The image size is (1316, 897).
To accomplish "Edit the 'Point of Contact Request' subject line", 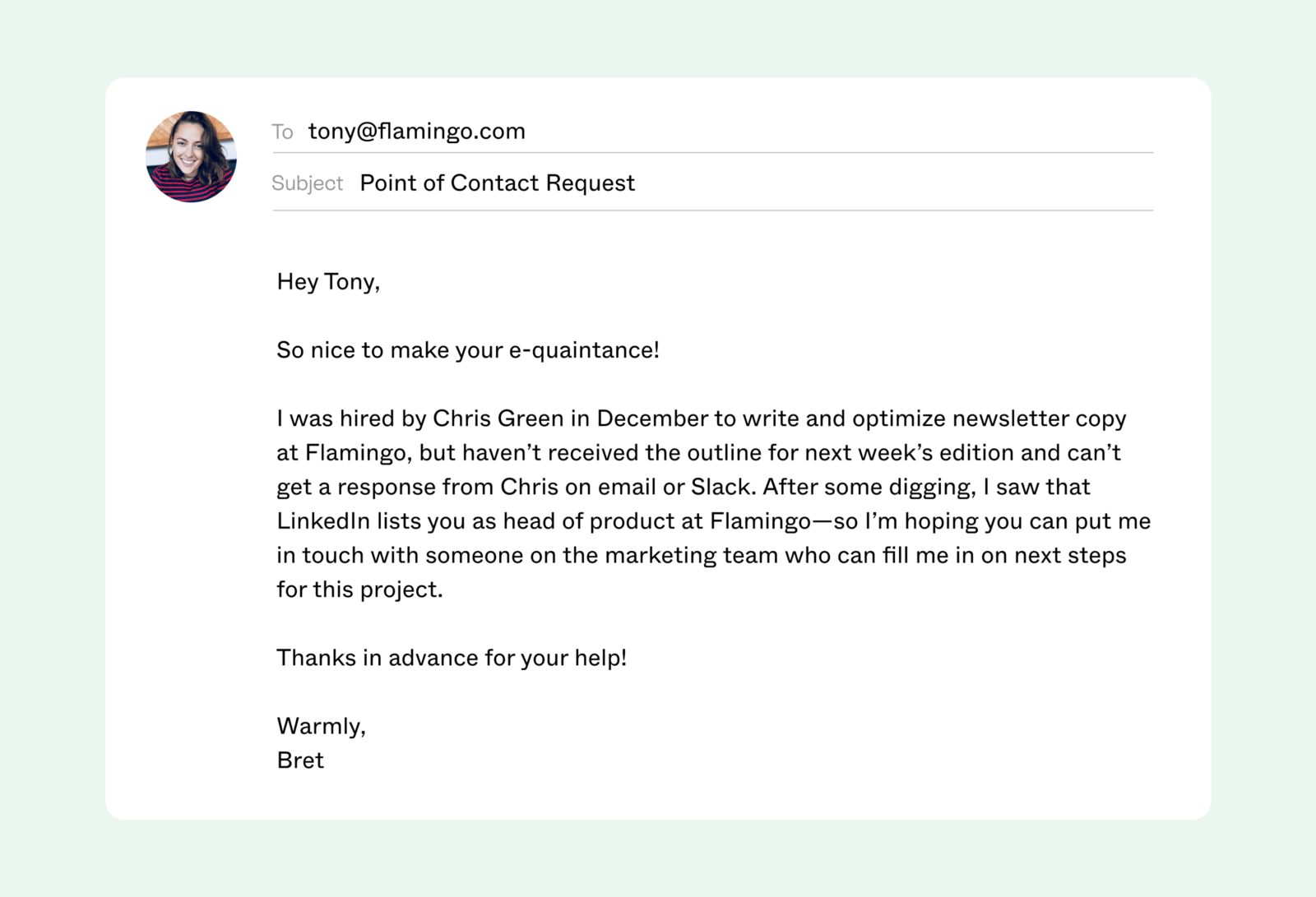I will (x=497, y=183).
